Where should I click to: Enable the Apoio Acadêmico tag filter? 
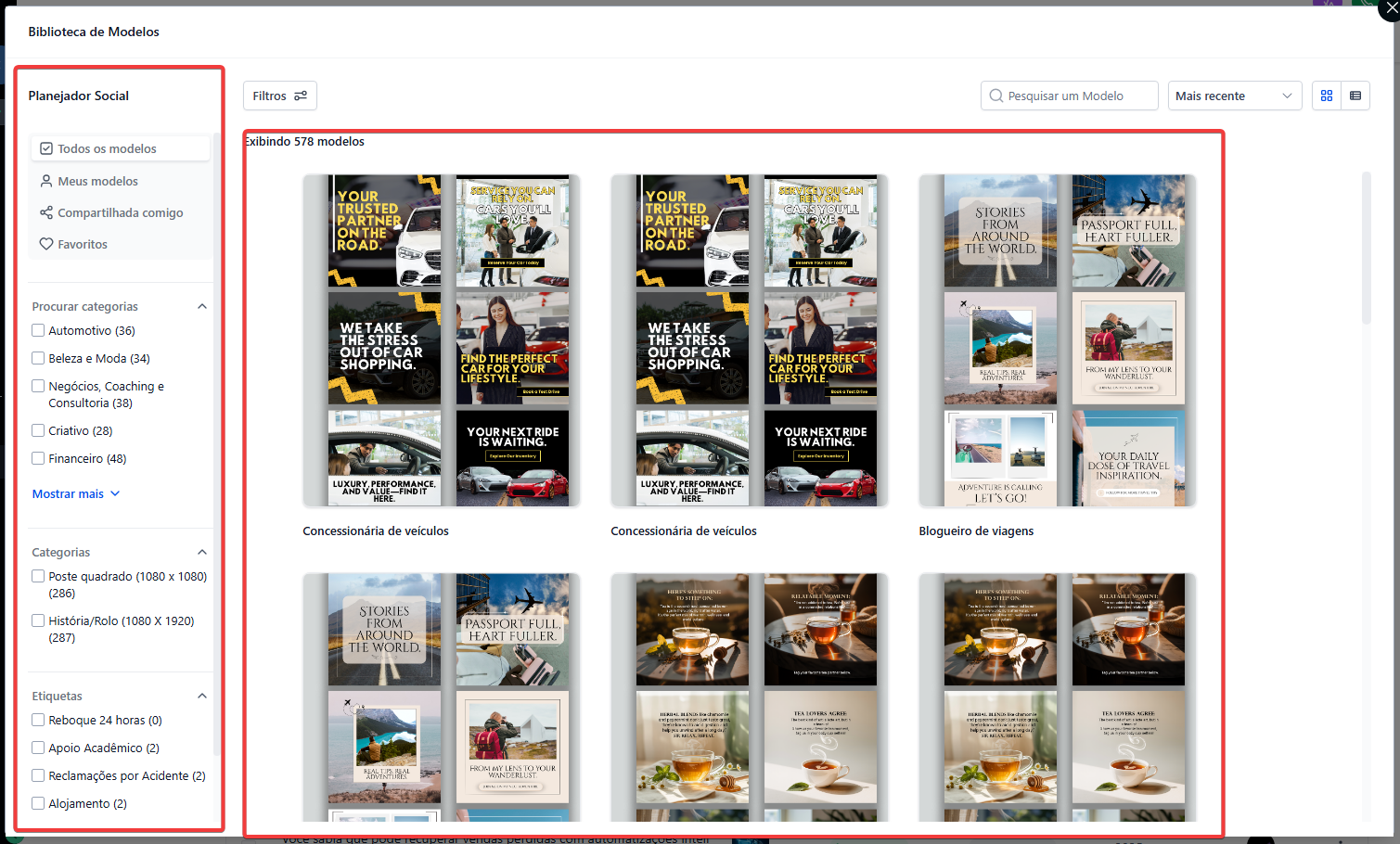pos(38,748)
